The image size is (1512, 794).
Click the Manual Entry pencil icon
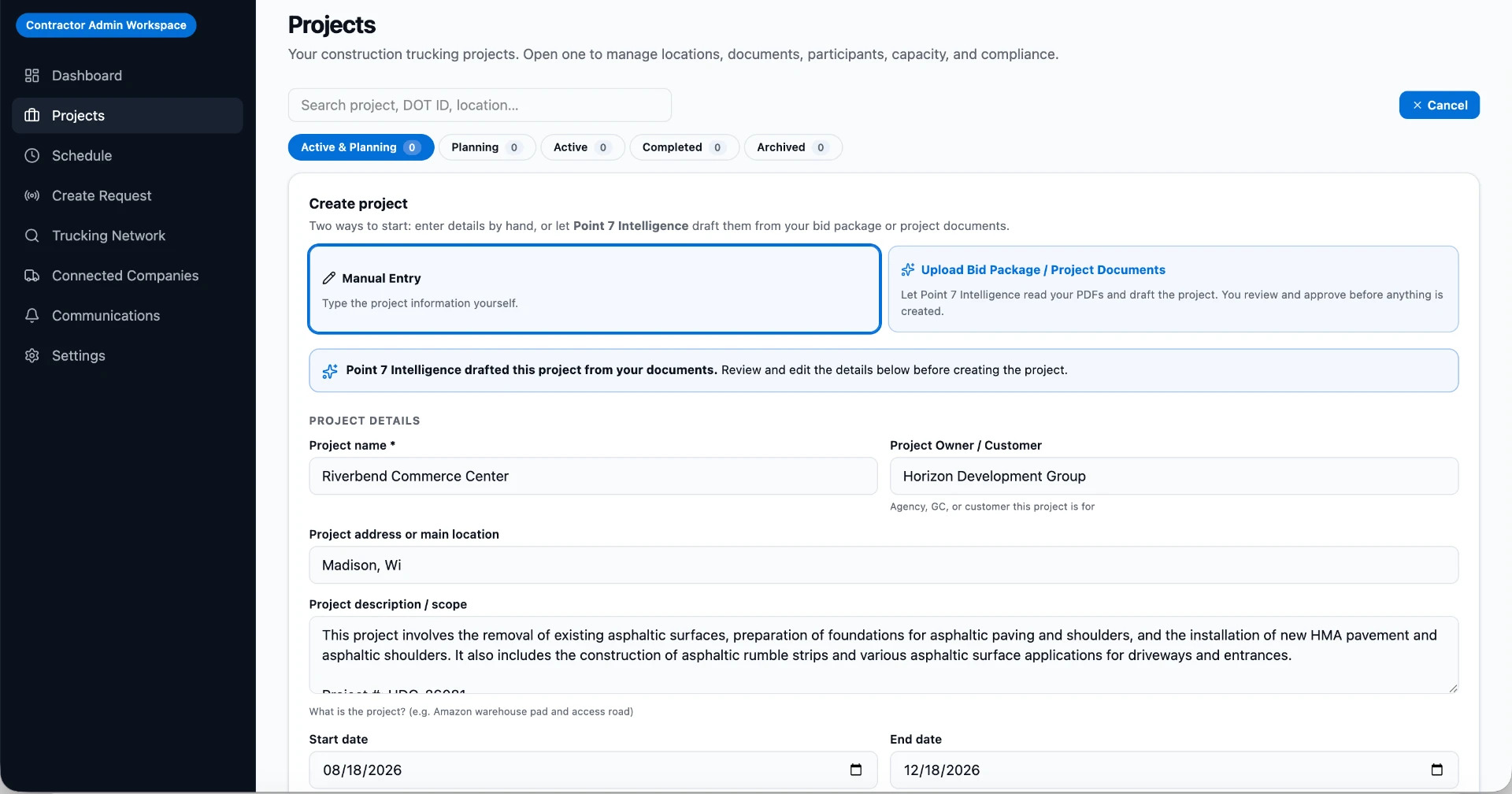point(329,278)
